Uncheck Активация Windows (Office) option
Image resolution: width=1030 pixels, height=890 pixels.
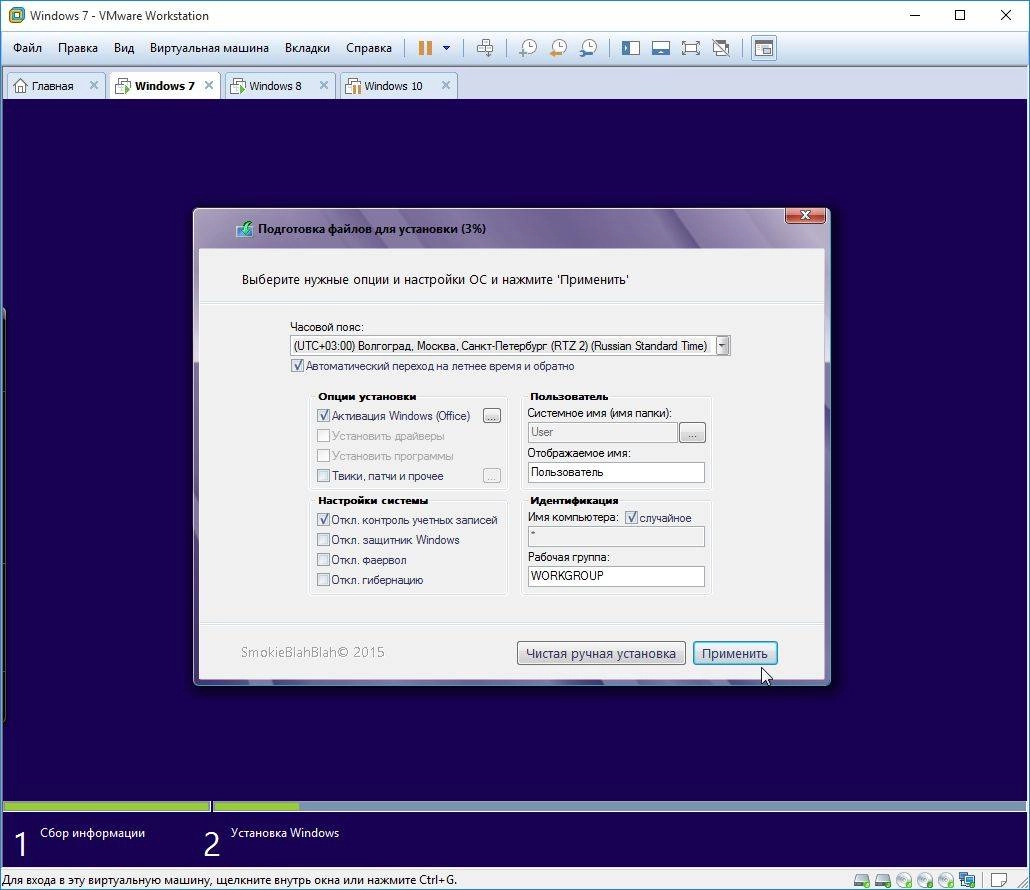323,416
